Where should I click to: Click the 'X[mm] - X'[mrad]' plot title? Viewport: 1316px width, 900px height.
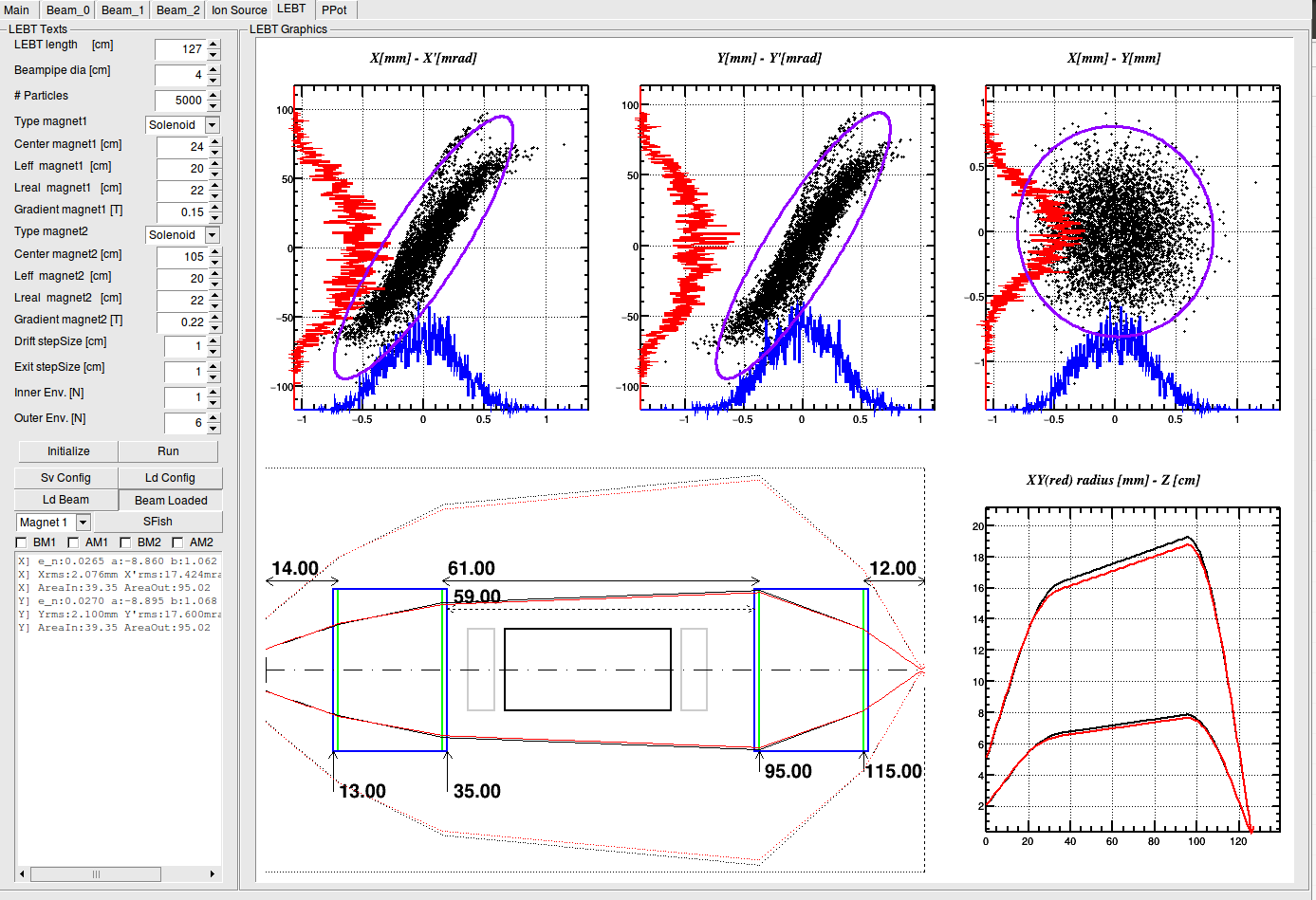tap(423, 58)
